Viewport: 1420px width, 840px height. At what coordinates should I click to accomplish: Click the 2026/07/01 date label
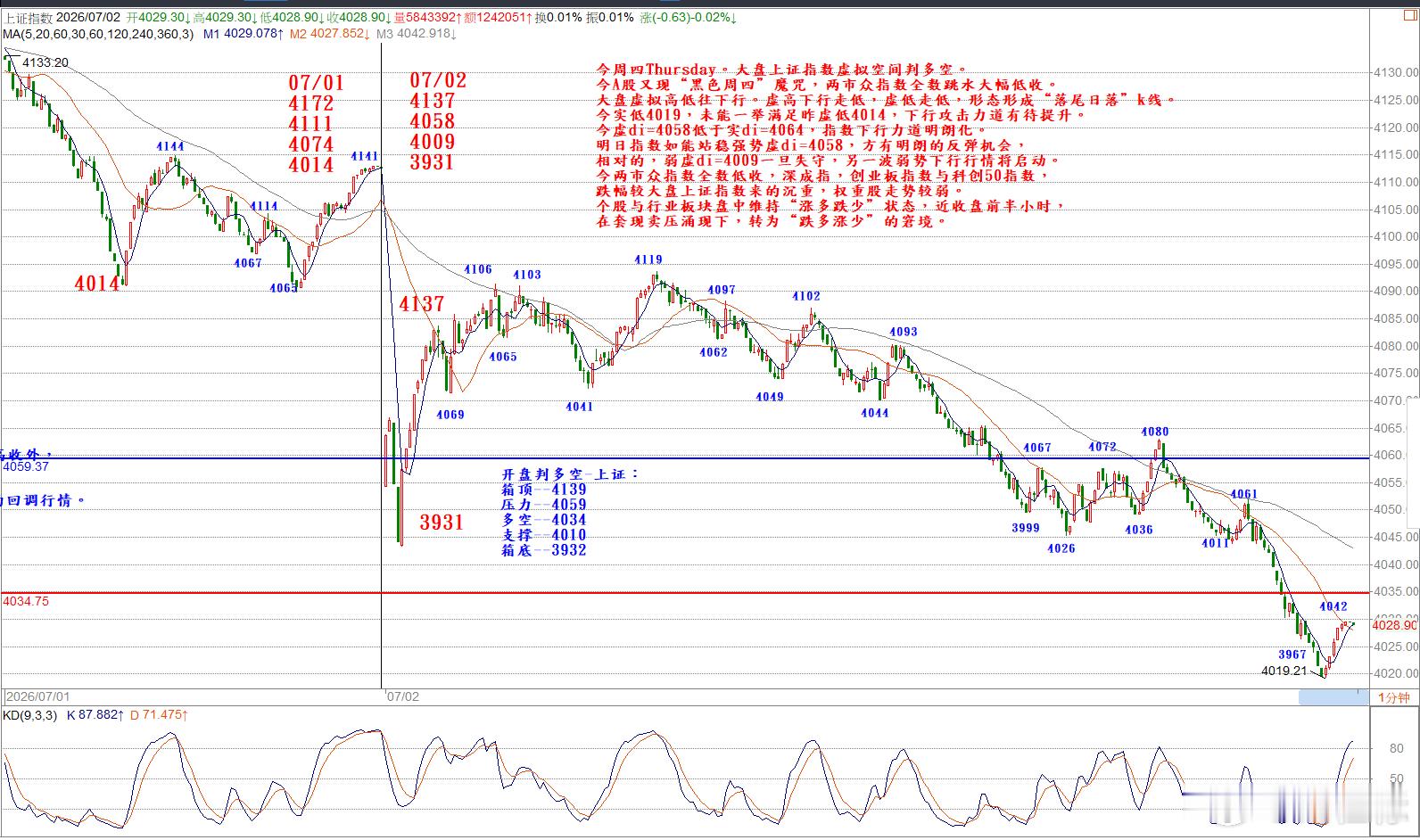pos(37,696)
